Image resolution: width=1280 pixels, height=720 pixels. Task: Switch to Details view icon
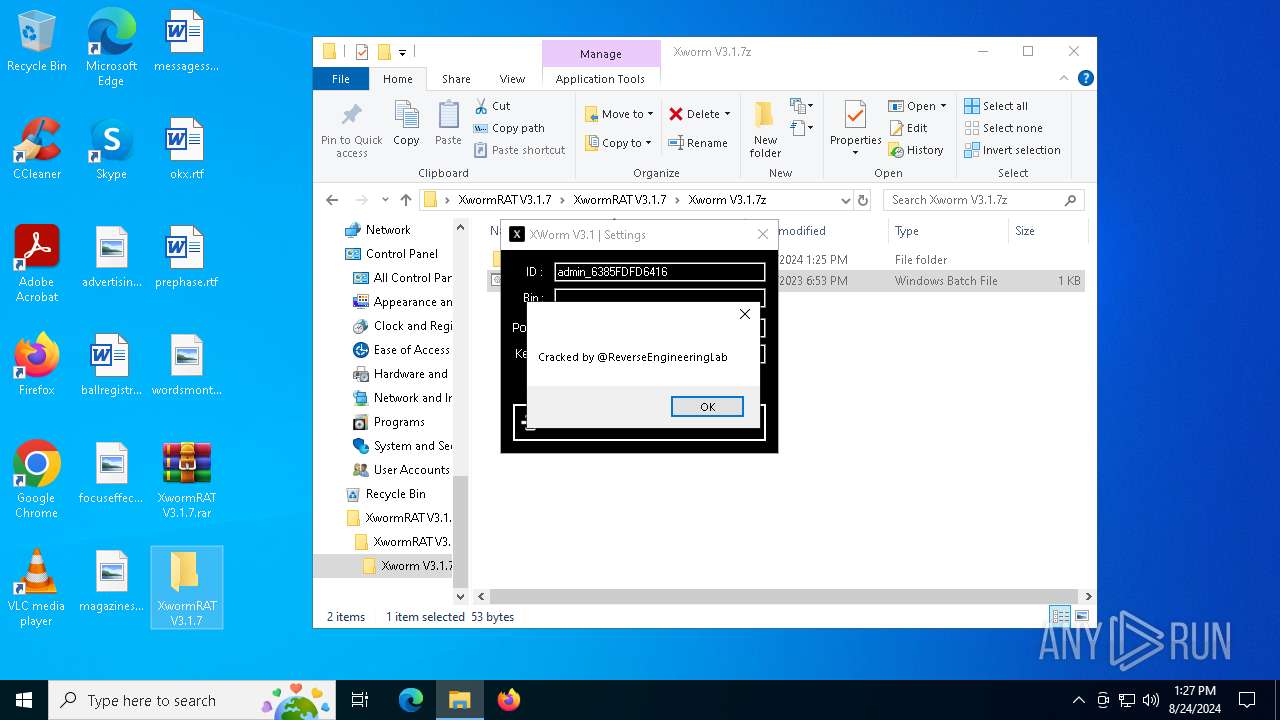click(x=1059, y=616)
